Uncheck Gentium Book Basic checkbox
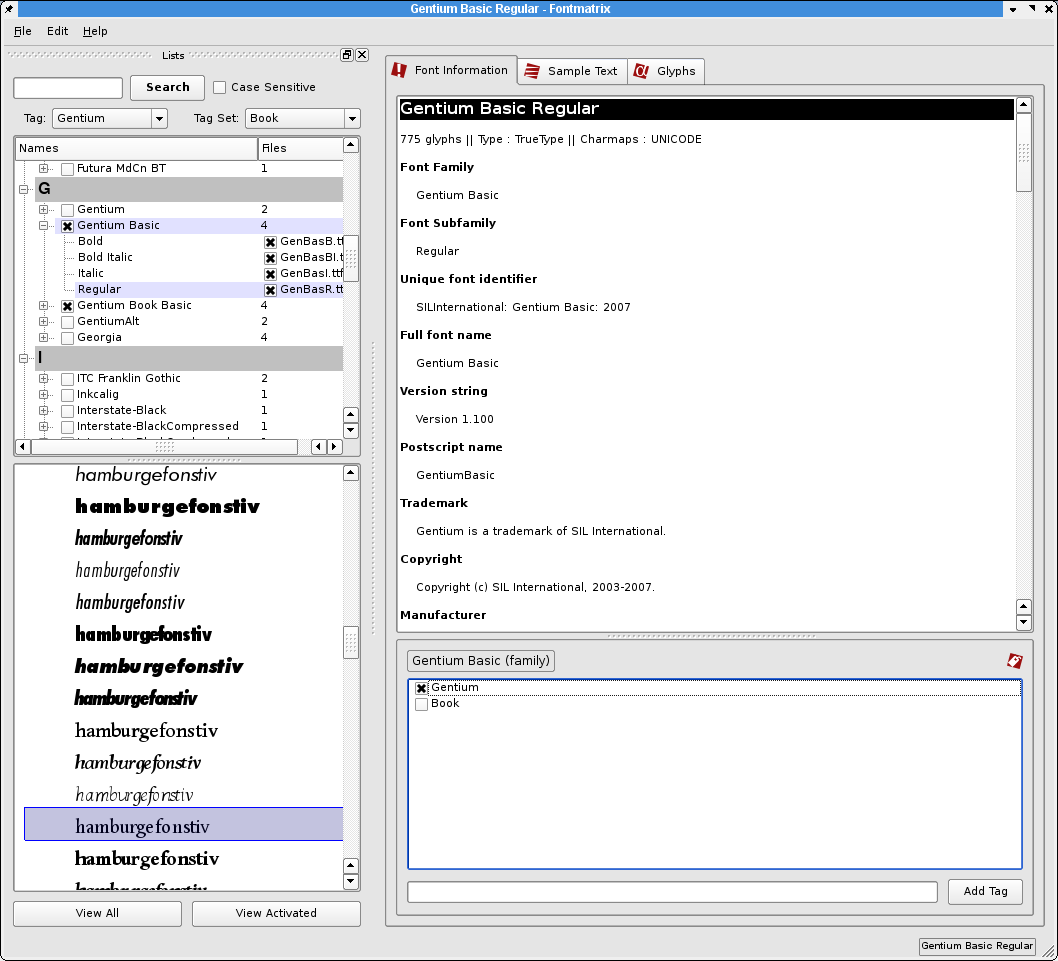This screenshot has height=961, width=1058. pos(67,306)
